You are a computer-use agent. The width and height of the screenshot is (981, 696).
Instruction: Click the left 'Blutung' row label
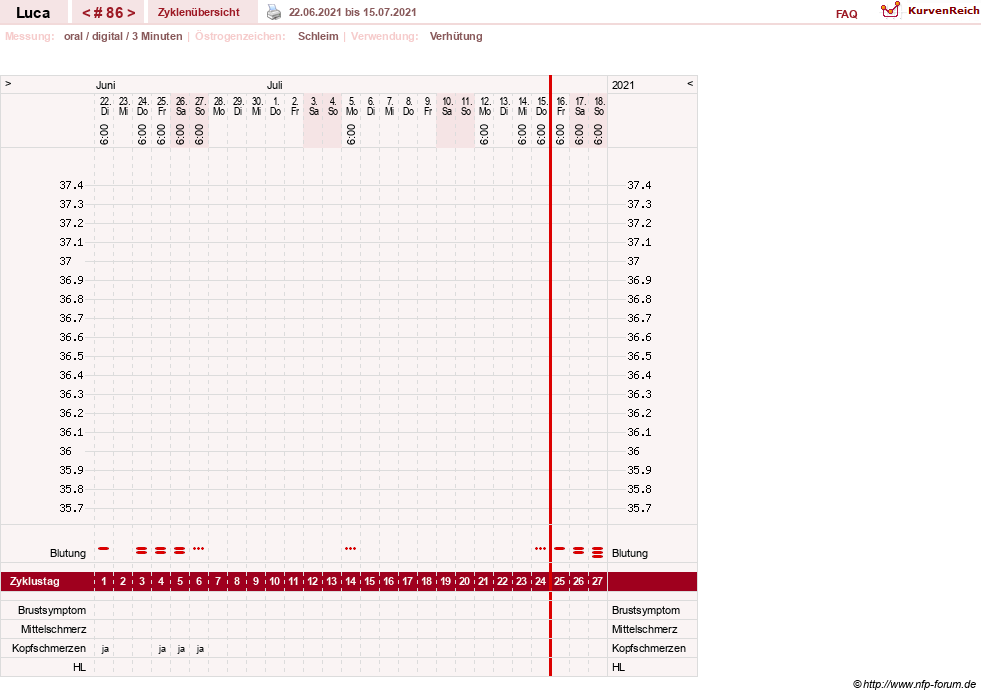point(68,553)
